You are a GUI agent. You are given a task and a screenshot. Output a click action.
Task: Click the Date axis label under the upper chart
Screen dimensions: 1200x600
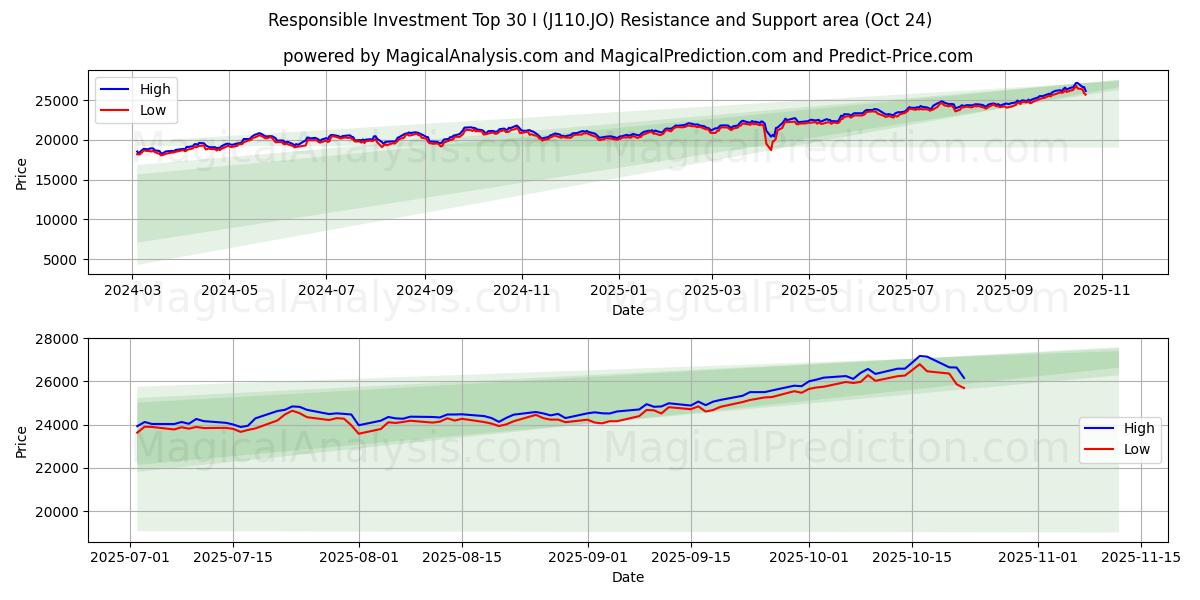tap(627, 311)
